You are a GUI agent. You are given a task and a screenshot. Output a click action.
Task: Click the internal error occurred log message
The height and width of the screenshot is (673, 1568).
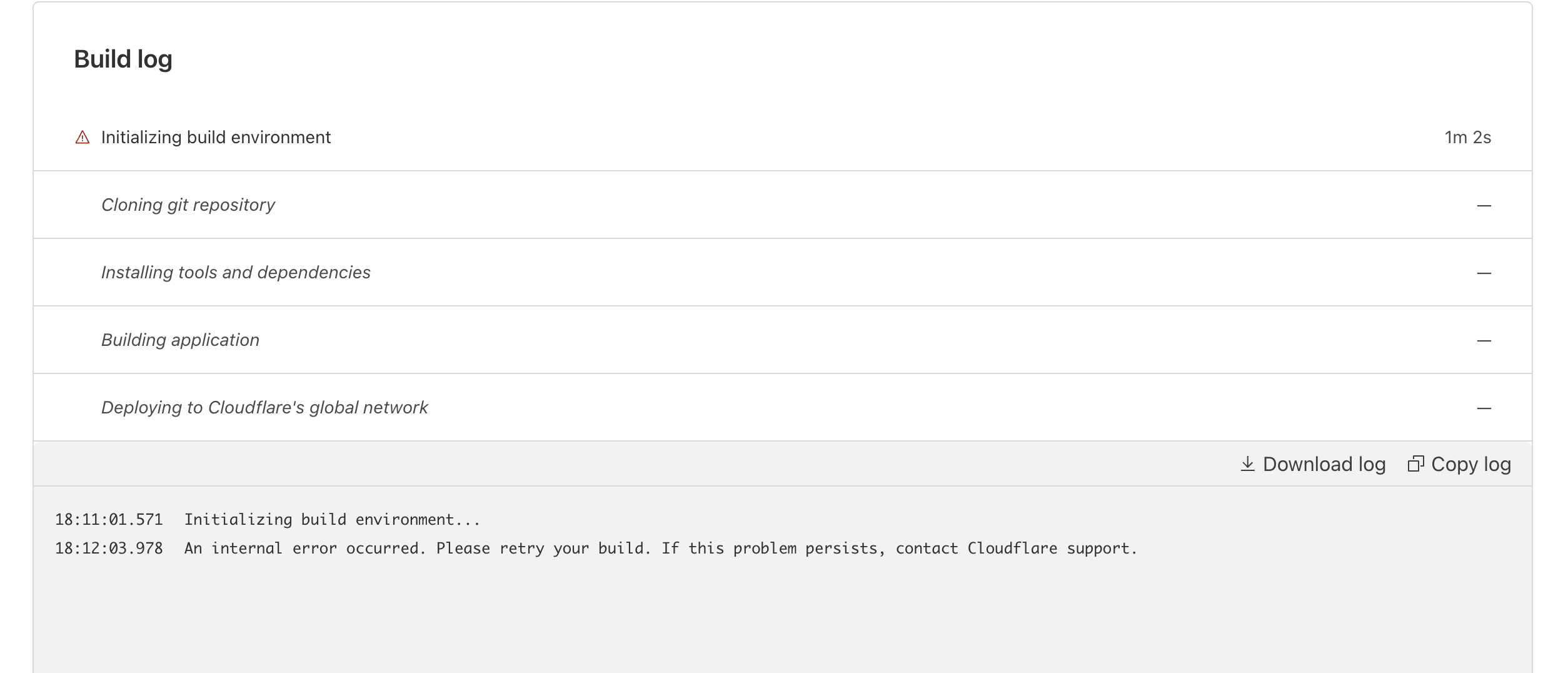661,549
